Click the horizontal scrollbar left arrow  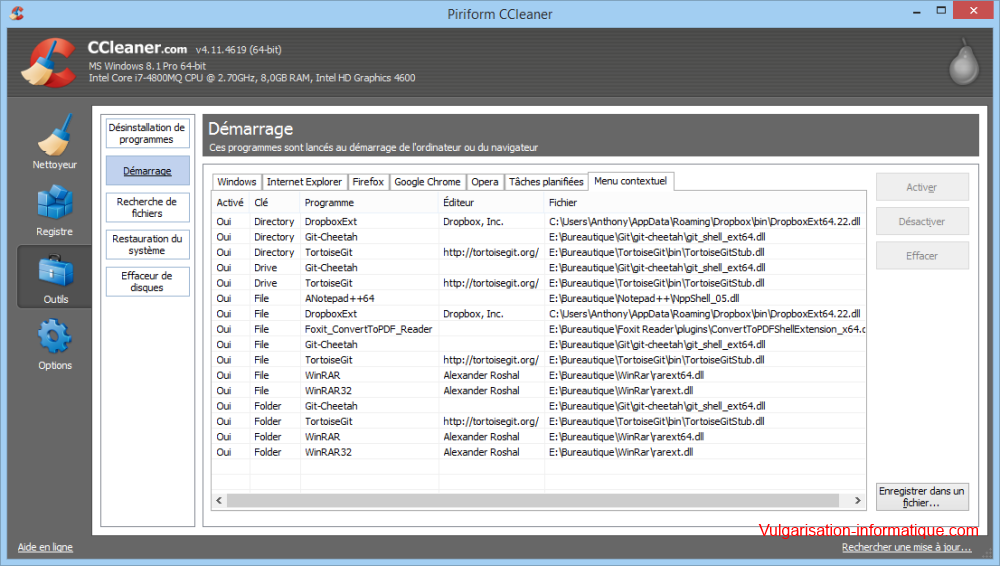[219, 500]
